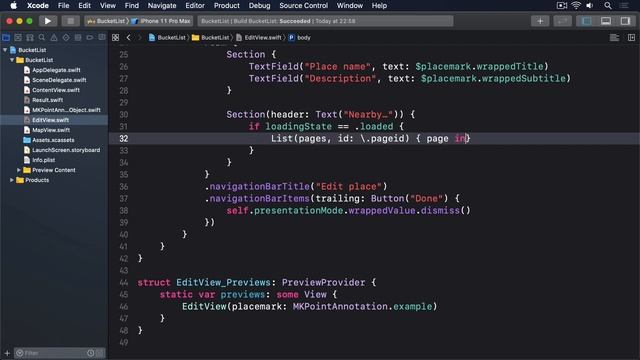Image resolution: width=640 pixels, height=360 pixels.
Task: Open the Project navigator tab
Action: [x=6, y=38]
